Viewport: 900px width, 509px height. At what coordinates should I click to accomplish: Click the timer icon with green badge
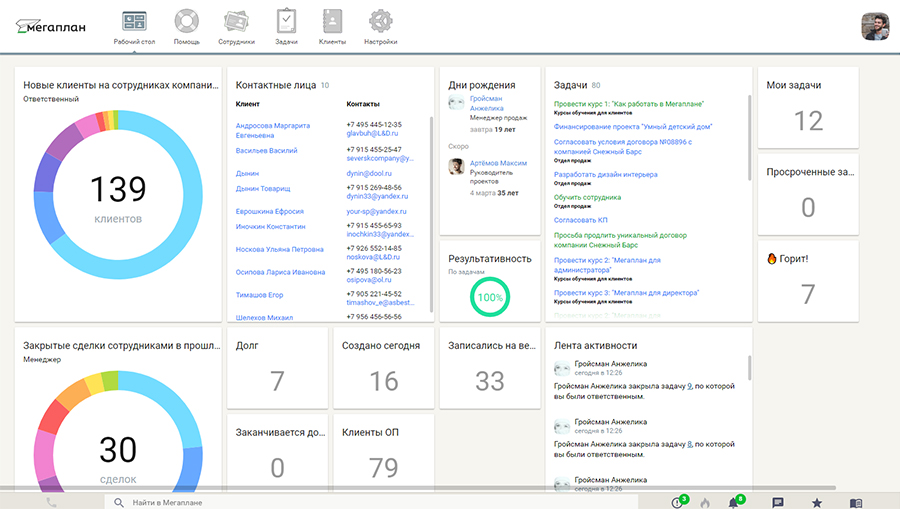(x=678, y=502)
